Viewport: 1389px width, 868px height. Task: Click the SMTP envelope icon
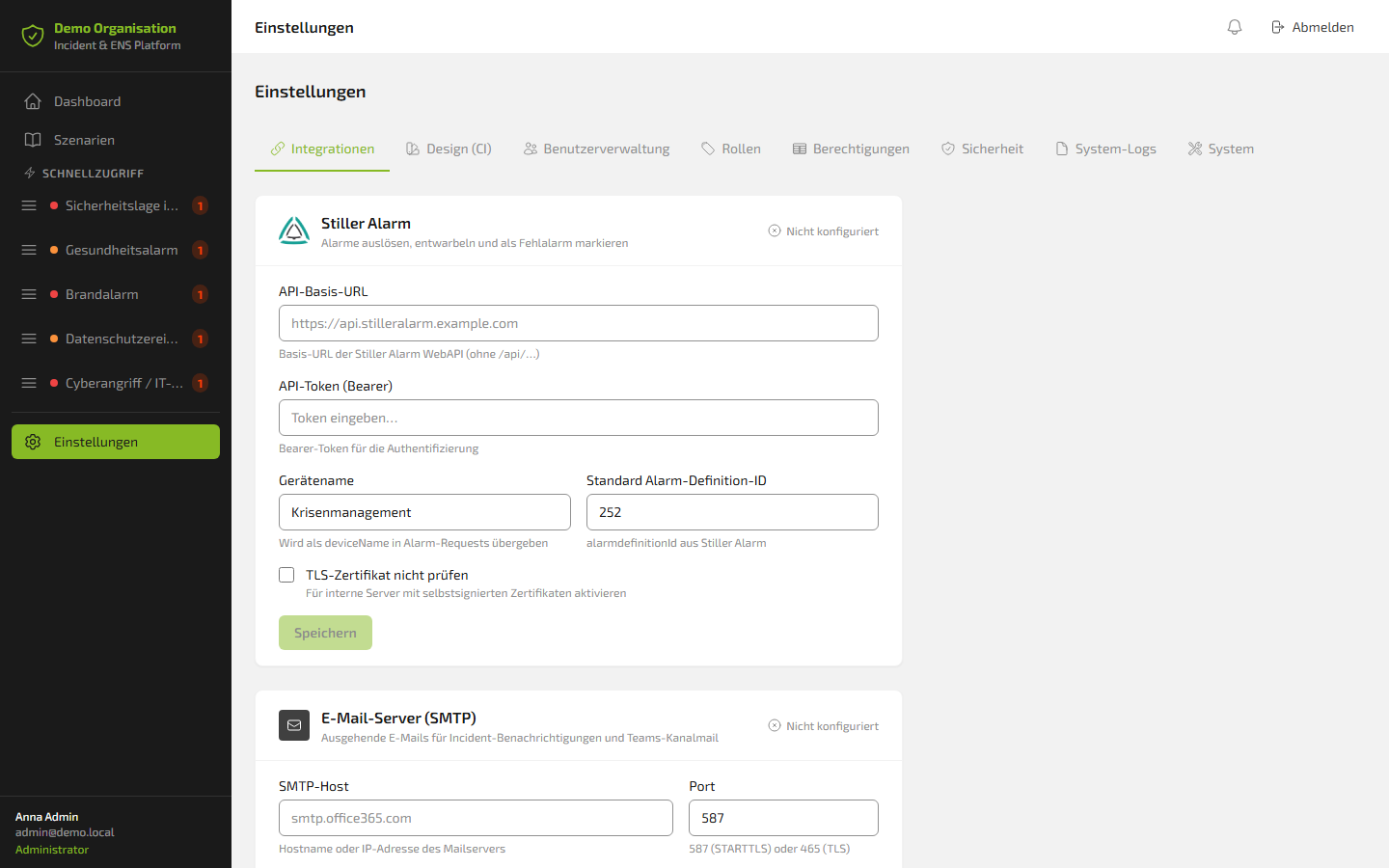point(294,725)
